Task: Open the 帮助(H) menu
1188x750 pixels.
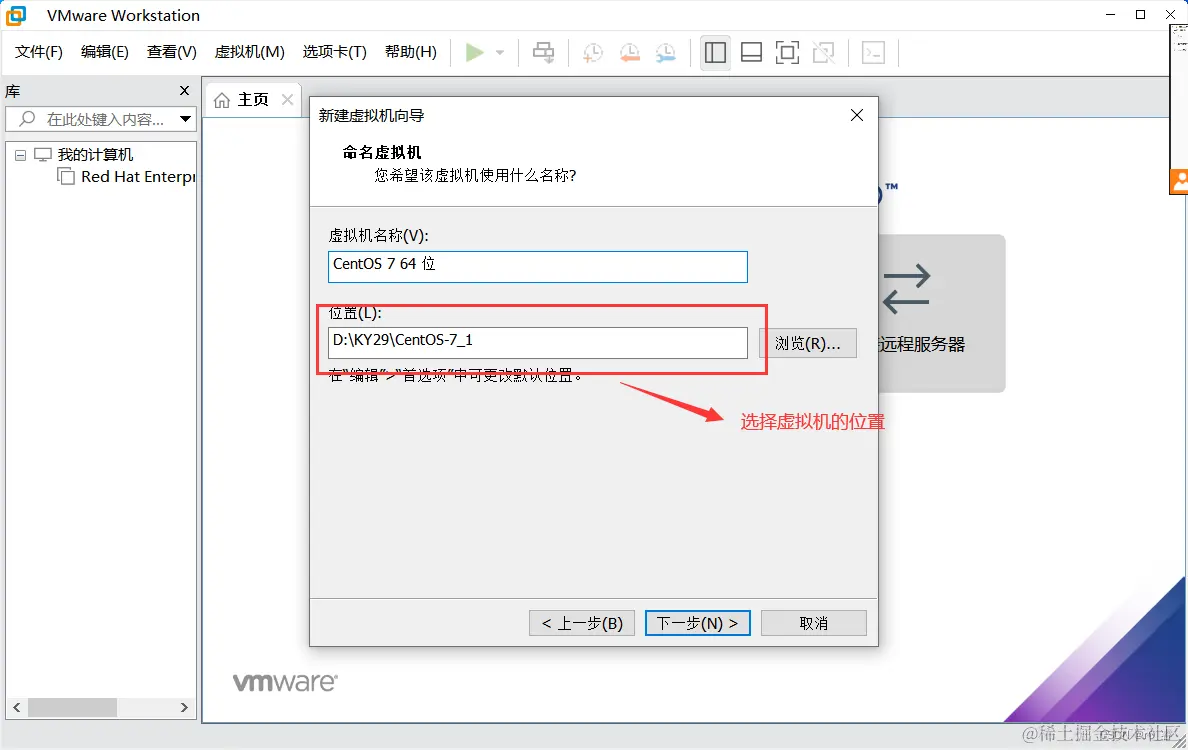Action: tap(411, 52)
